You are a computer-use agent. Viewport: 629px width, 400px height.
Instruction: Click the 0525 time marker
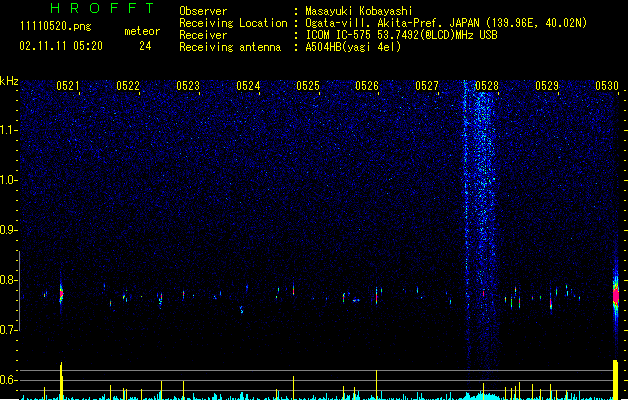tap(308, 86)
